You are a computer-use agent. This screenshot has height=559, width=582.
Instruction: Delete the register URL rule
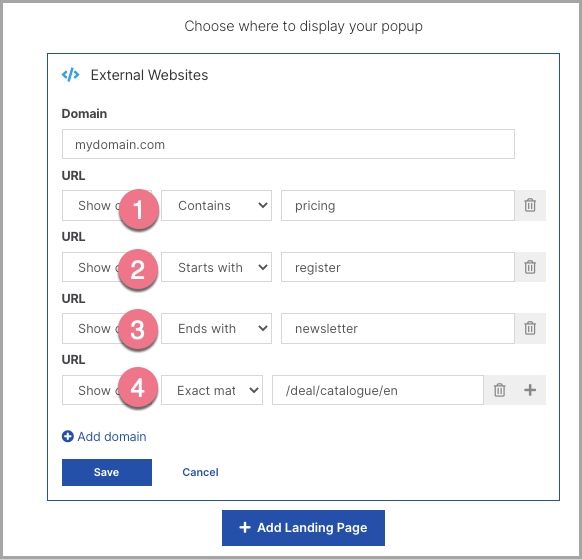click(530, 267)
